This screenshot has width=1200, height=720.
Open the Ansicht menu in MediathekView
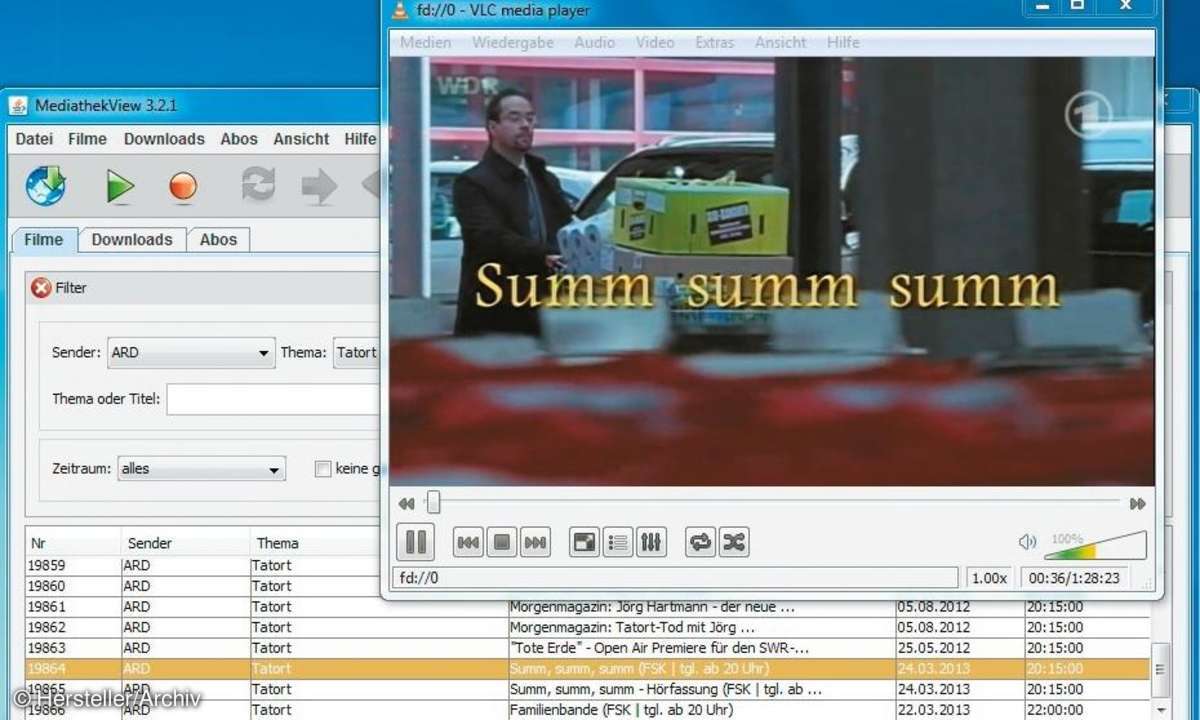click(301, 139)
